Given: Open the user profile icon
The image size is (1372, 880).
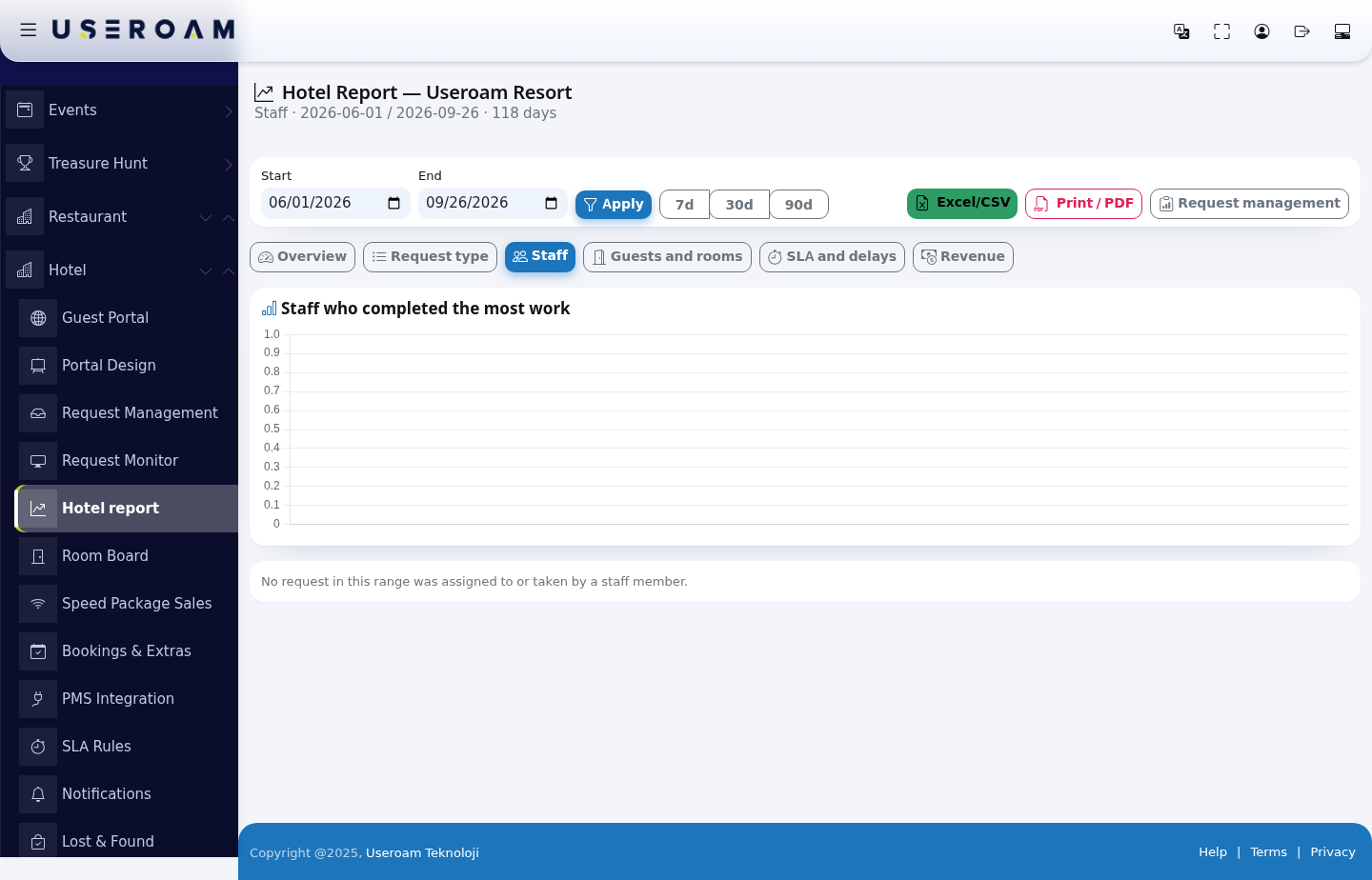Looking at the screenshot, I should 1261,31.
